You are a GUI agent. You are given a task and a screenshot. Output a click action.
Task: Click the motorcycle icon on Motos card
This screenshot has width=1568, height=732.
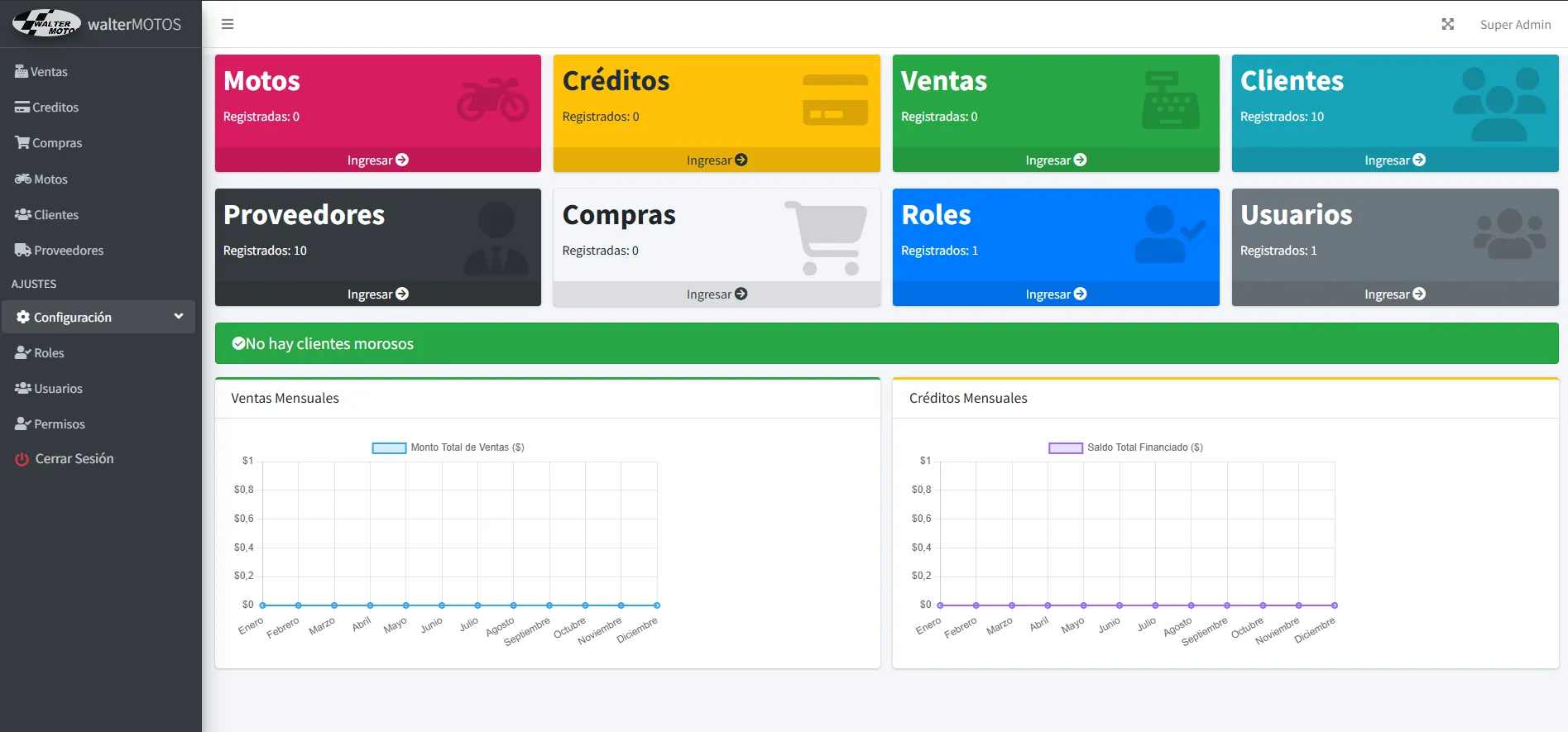(x=493, y=99)
